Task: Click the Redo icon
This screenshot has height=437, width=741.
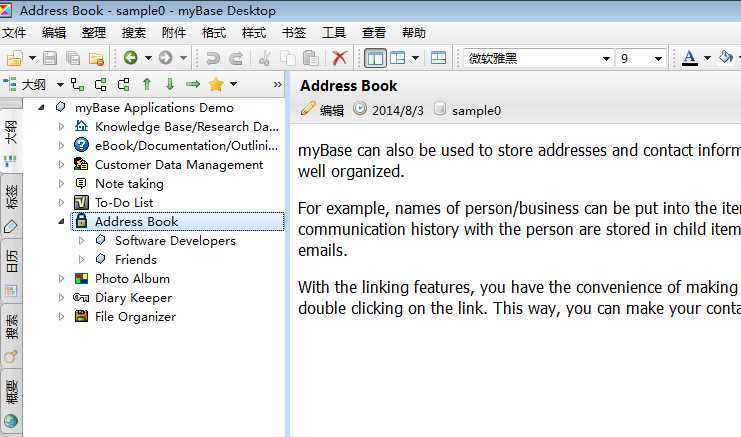Action: [236, 58]
